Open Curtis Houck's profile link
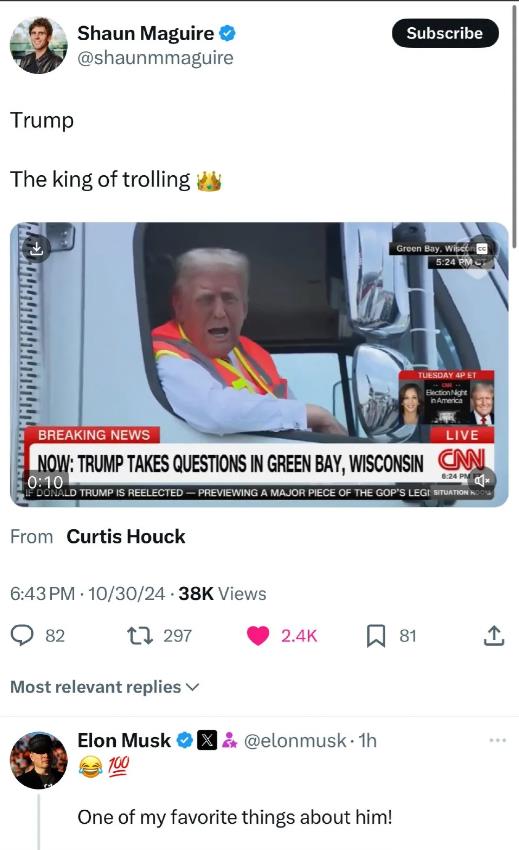 coord(126,536)
